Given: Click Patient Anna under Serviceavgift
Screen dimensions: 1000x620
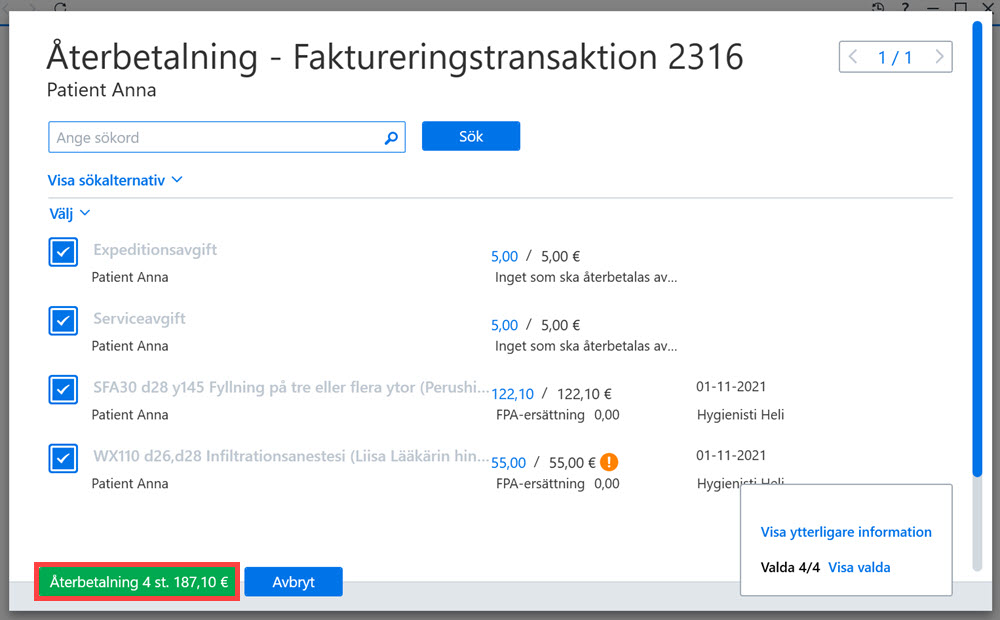Looking at the screenshot, I should click(x=130, y=346).
